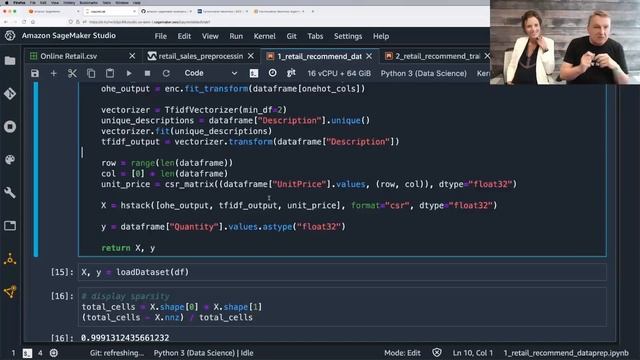Close the retail_sales_preprocessin tab
This screenshot has width=640, height=360.
tap(251, 56)
